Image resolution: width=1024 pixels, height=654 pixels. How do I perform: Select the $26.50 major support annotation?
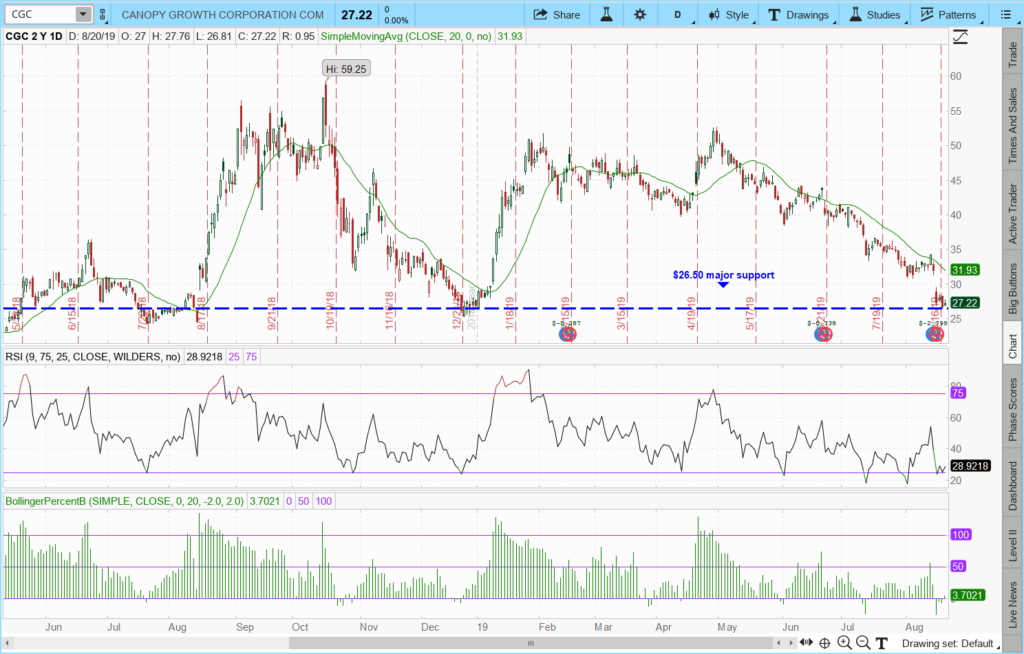point(722,274)
